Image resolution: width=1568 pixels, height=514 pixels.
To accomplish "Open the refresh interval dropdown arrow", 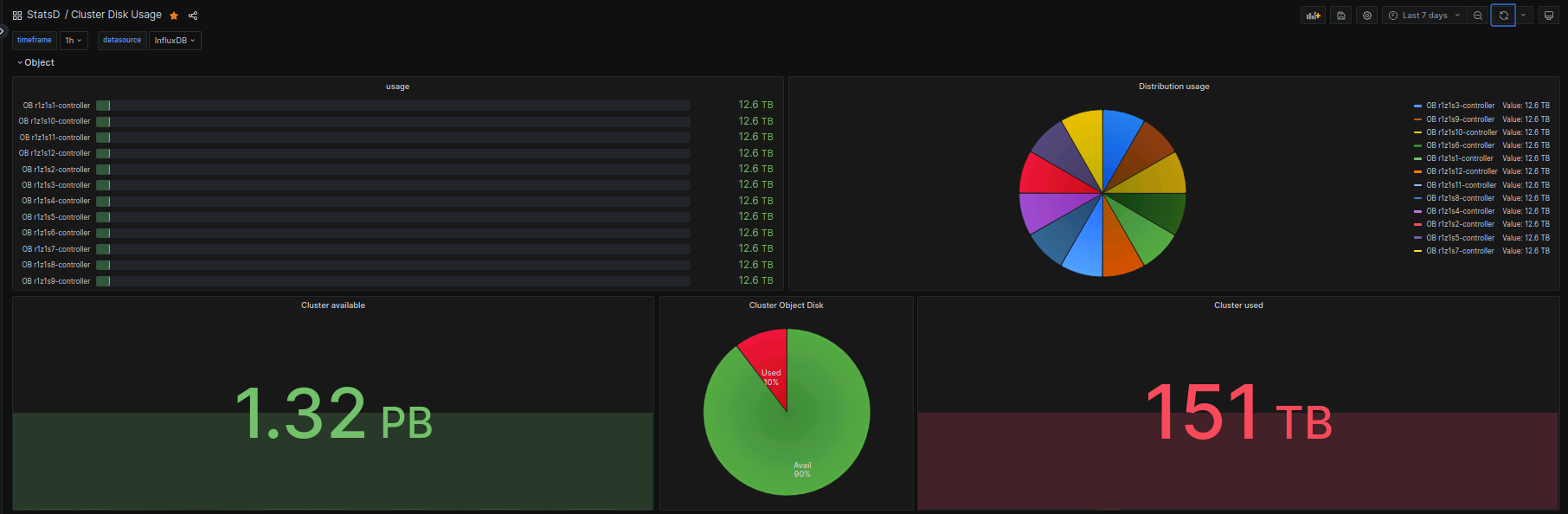I will 1524,16.
